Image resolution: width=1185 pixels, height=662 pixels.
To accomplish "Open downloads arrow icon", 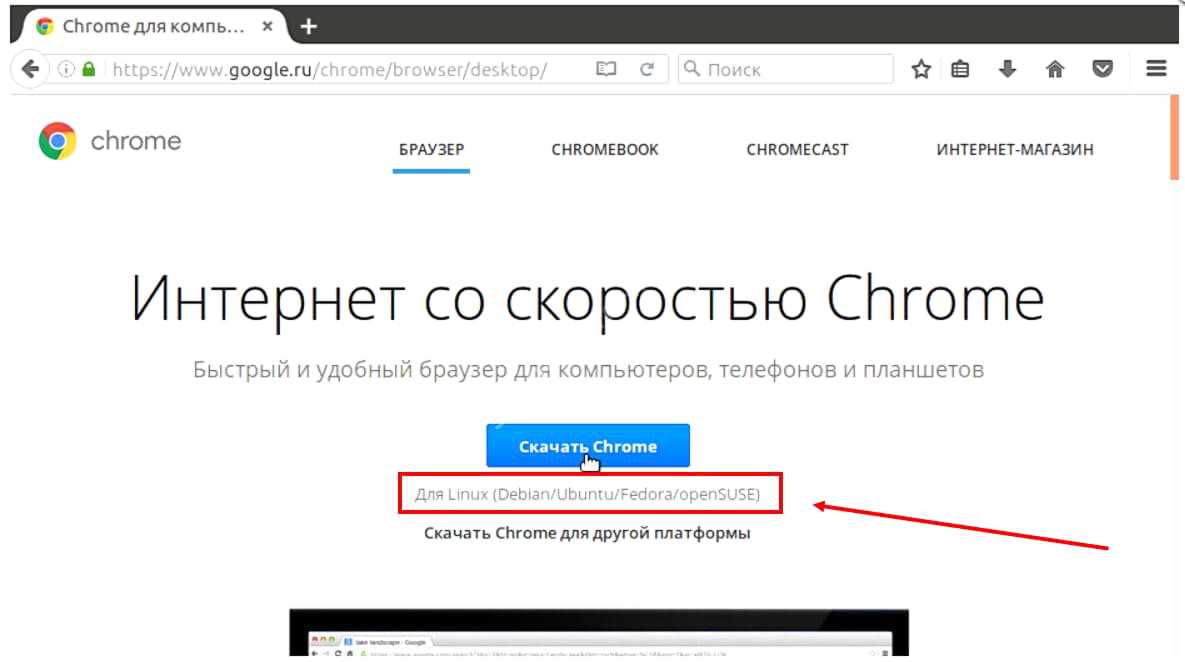I will (1007, 69).
